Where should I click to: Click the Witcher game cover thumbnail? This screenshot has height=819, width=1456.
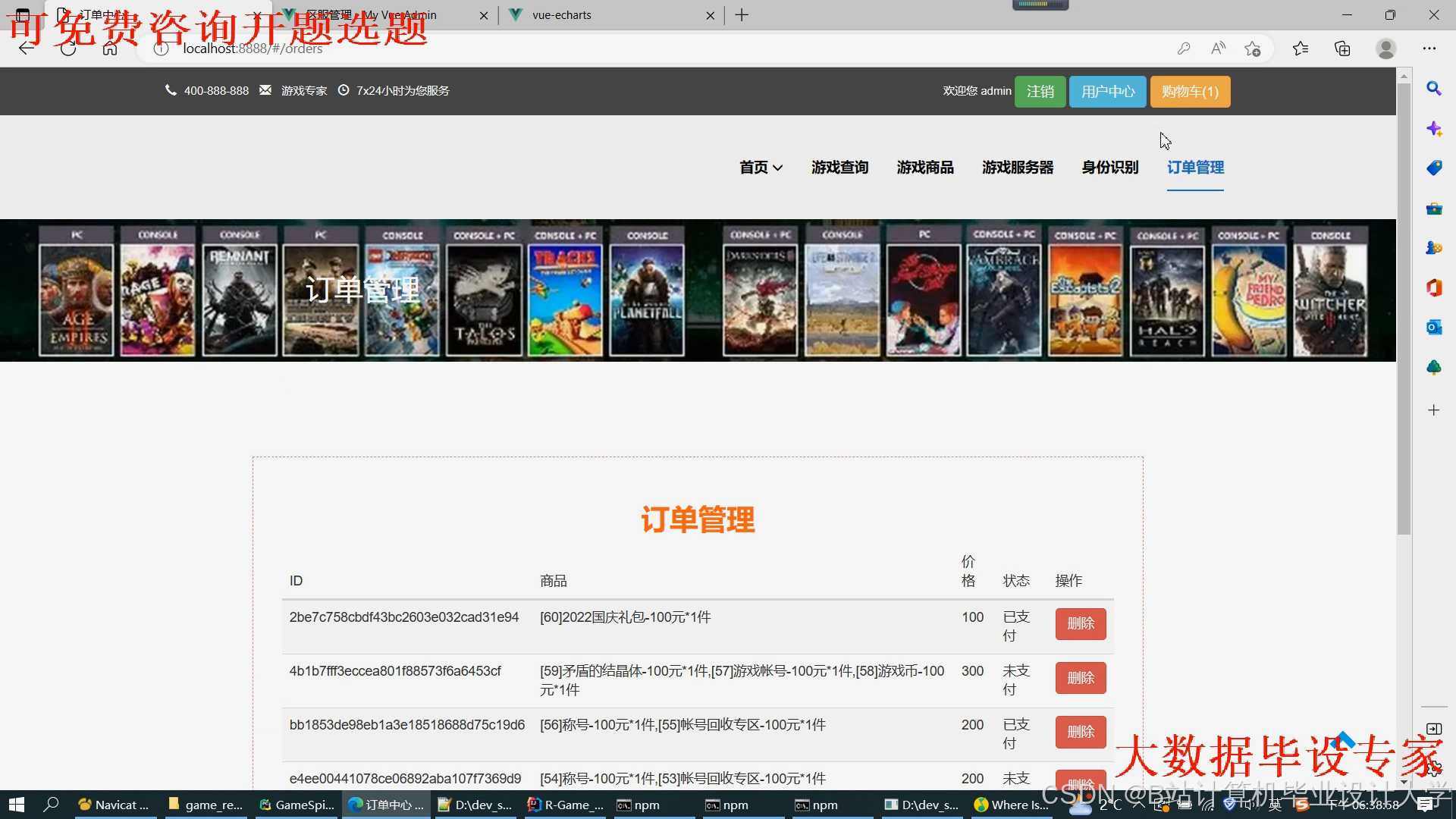[1329, 300]
